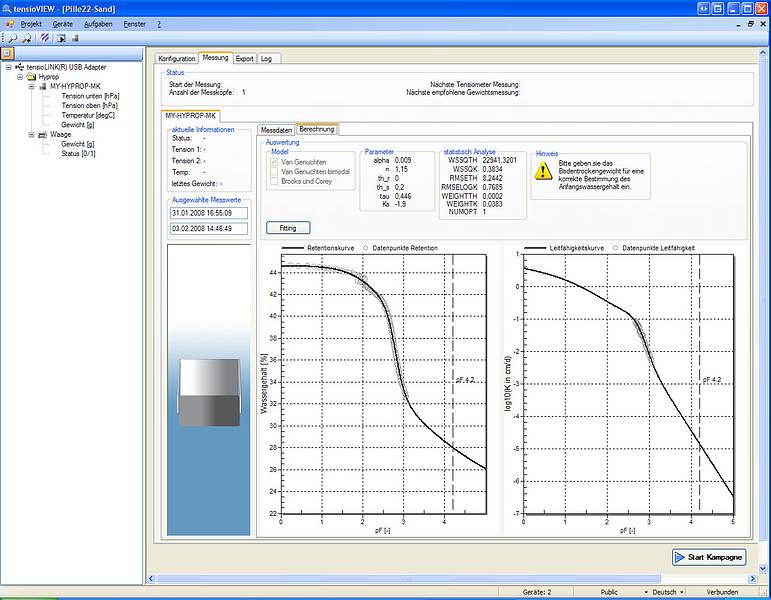Image resolution: width=771 pixels, height=600 pixels.
Task: Select Tension oben [hPa] in the tree
Action: pyautogui.click(x=89, y=105)
